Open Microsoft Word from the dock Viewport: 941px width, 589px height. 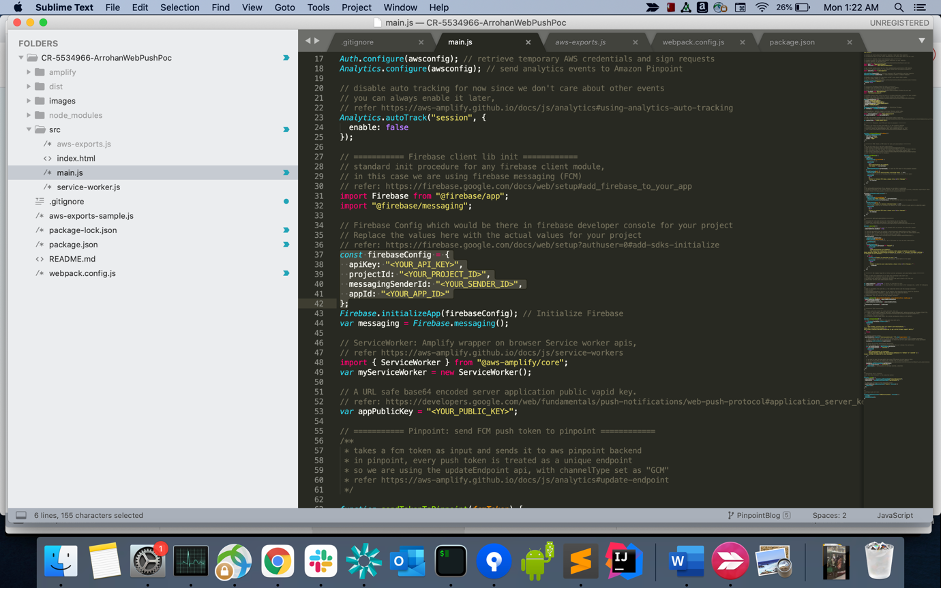[x=686, y=562]
